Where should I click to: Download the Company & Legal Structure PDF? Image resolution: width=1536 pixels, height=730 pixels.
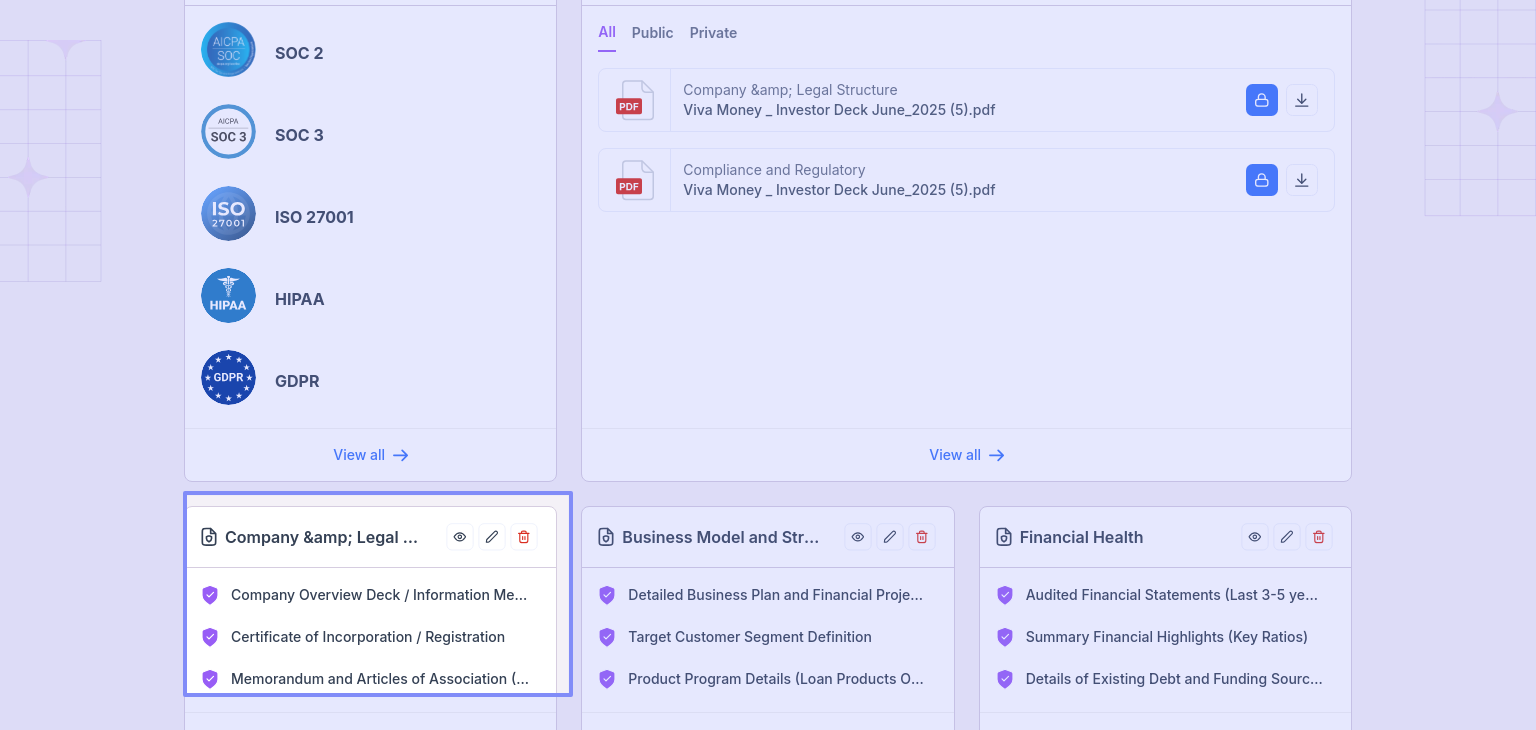(1301, 100)
